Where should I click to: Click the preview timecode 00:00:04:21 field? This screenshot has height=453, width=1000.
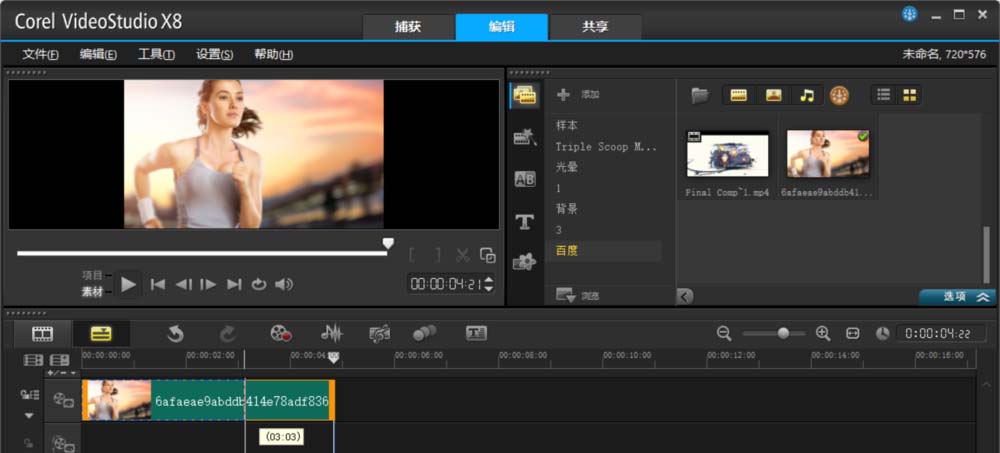coord(446,284)
